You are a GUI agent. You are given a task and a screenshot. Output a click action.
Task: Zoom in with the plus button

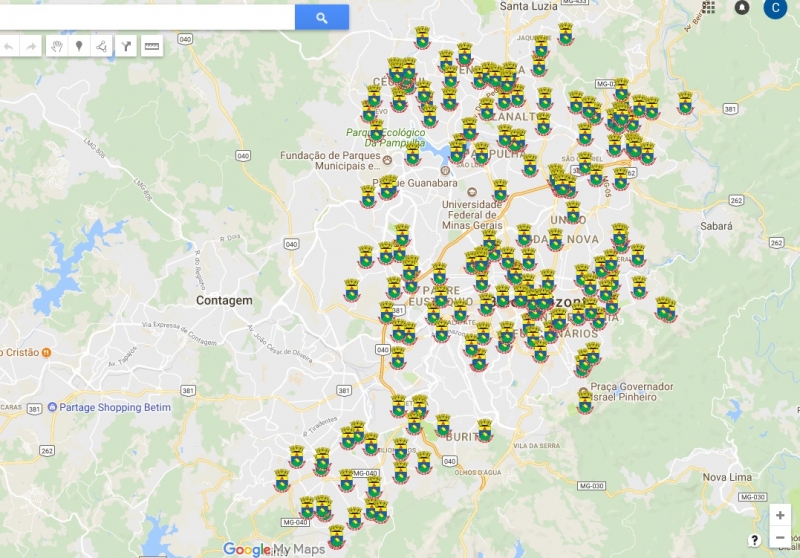pos(780,516)
